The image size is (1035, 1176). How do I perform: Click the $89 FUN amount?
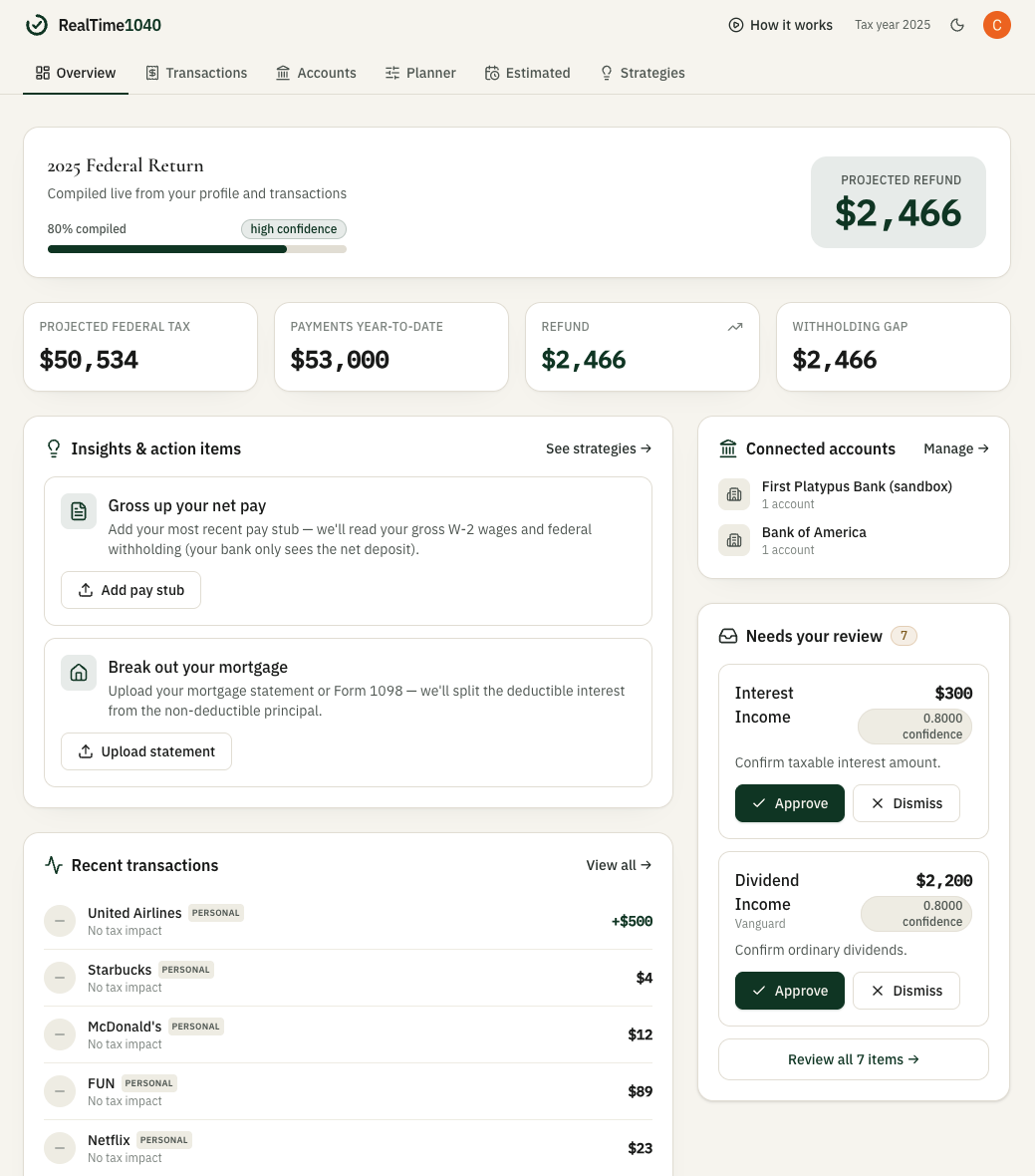point(641,1091)
